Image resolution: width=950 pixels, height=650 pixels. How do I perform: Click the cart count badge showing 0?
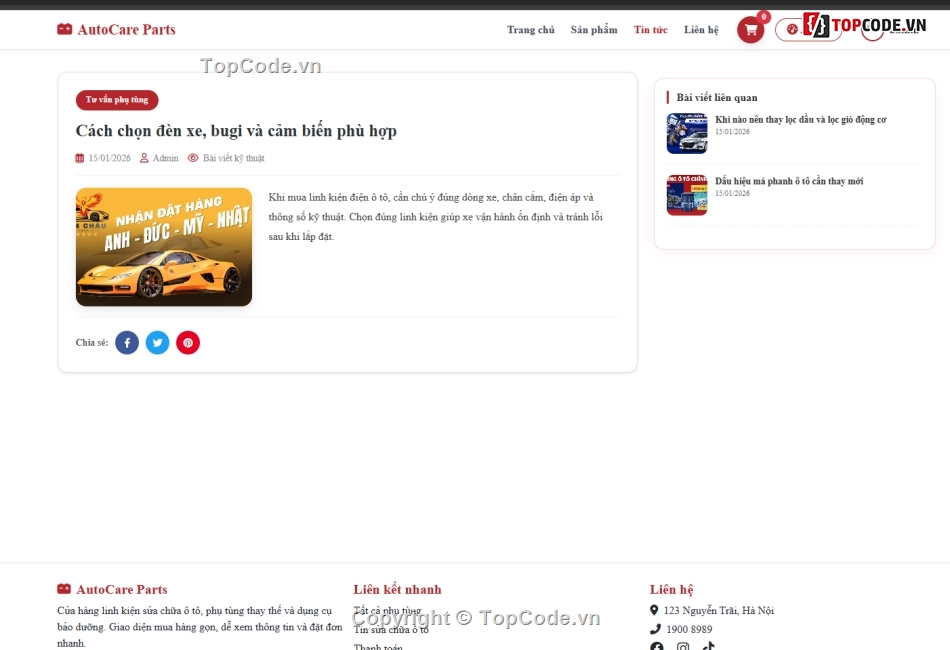point(763,17)
